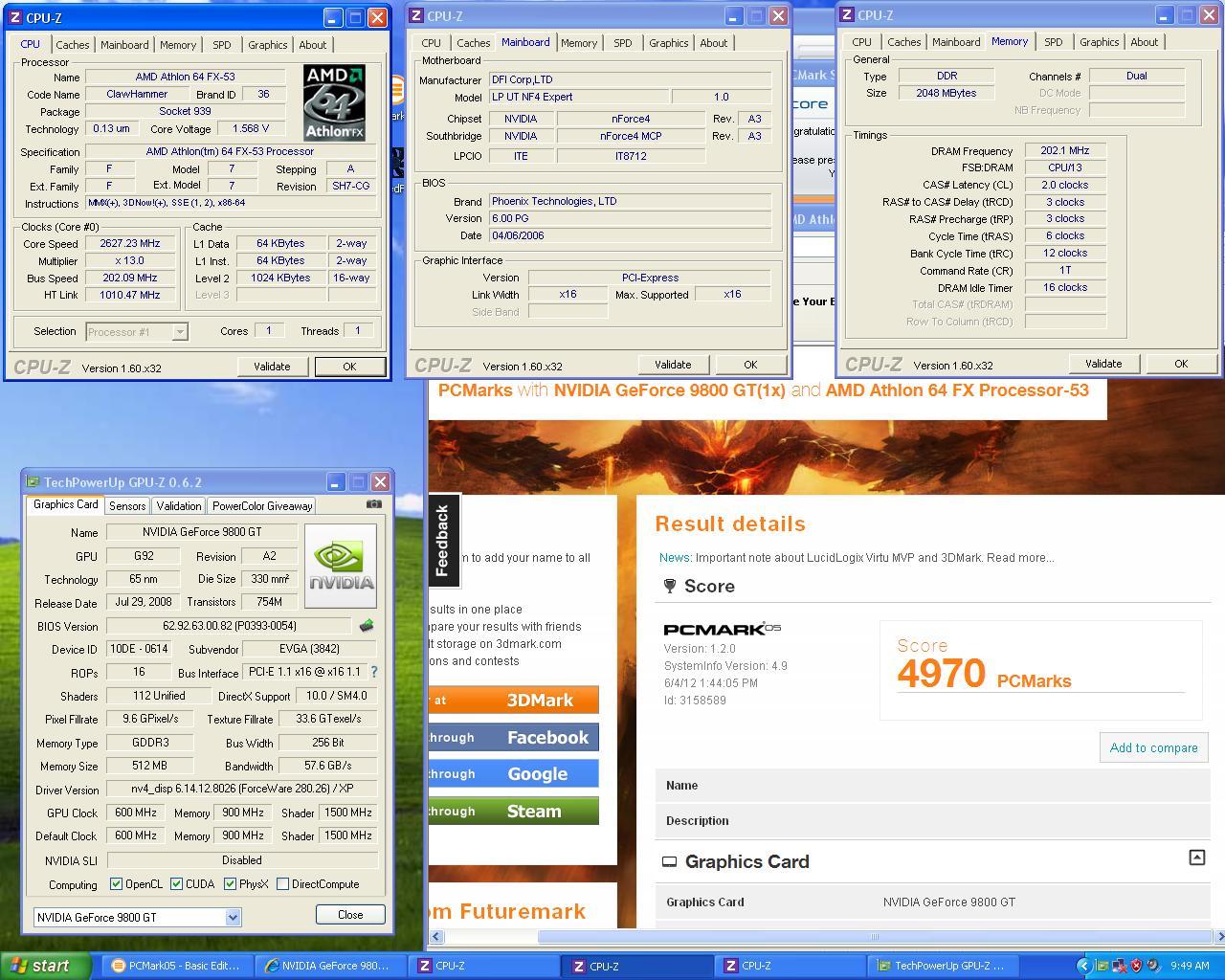Click the TechPowerUp GPU-Z taskbar button
The image size is (1225, 980).
(x=944, y=966)
